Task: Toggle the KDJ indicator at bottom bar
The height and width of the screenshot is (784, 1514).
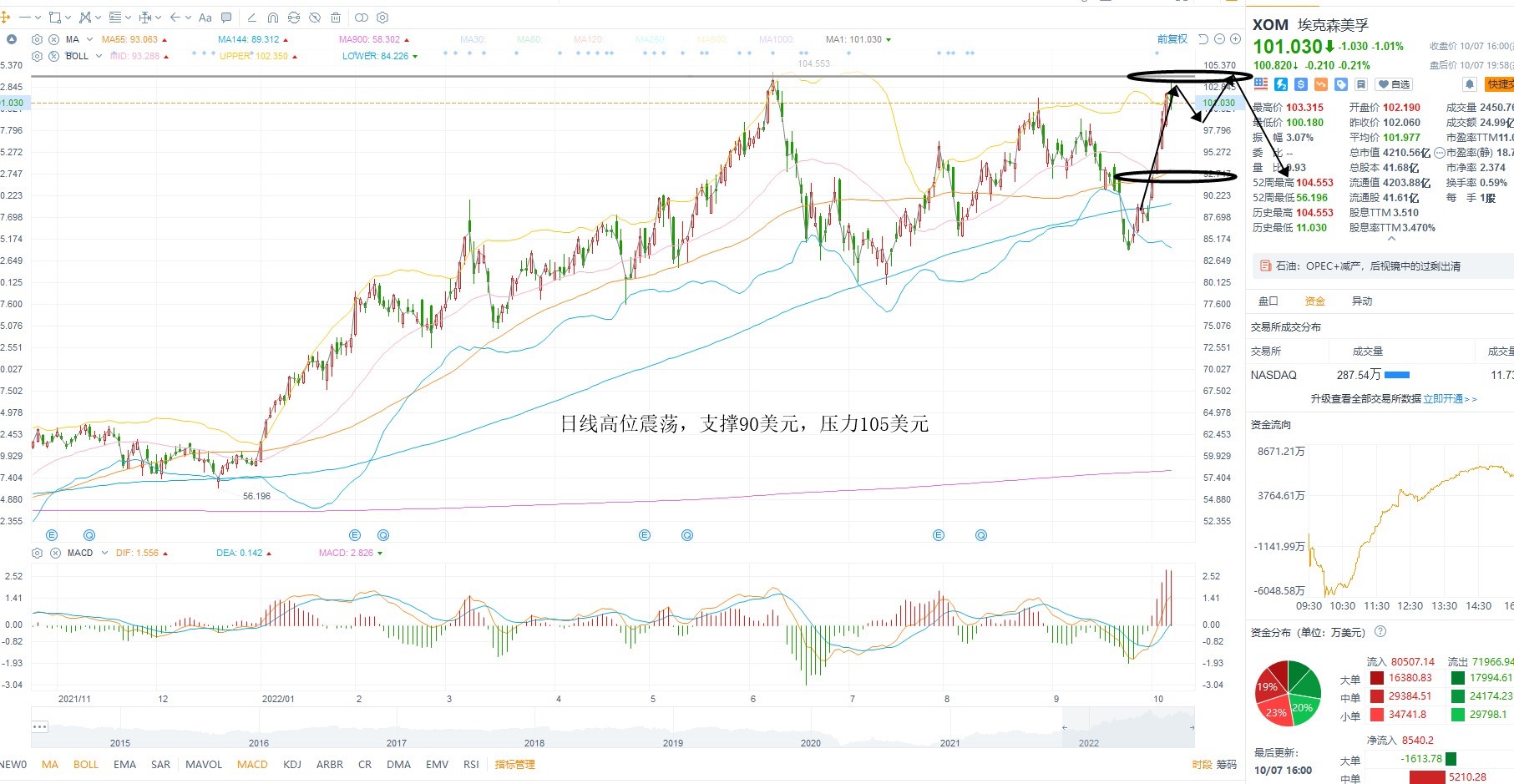Action: (x=292, y=764)
